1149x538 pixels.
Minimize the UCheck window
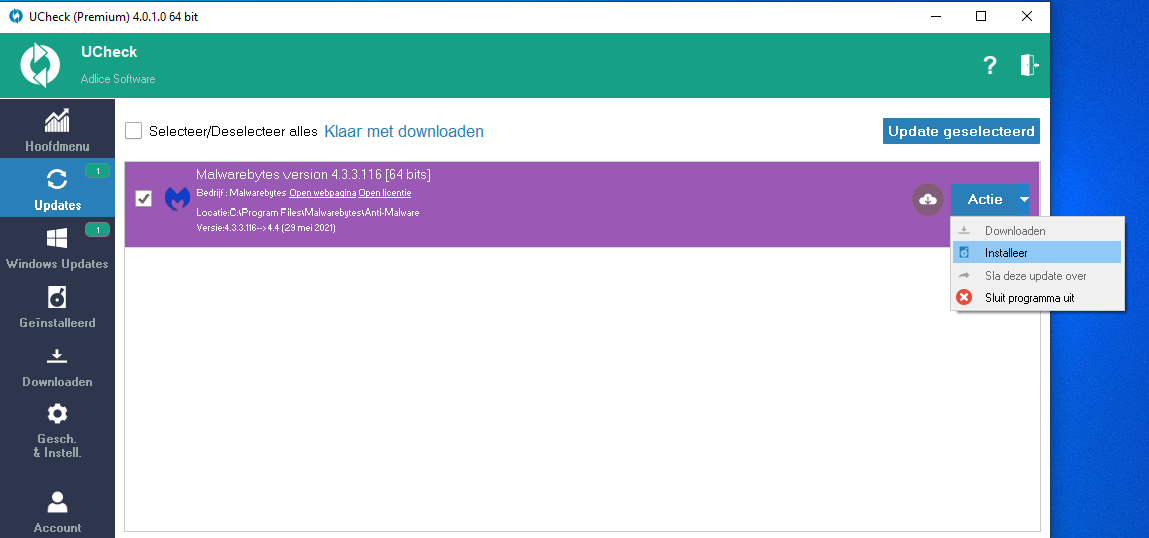pos(935,16)
